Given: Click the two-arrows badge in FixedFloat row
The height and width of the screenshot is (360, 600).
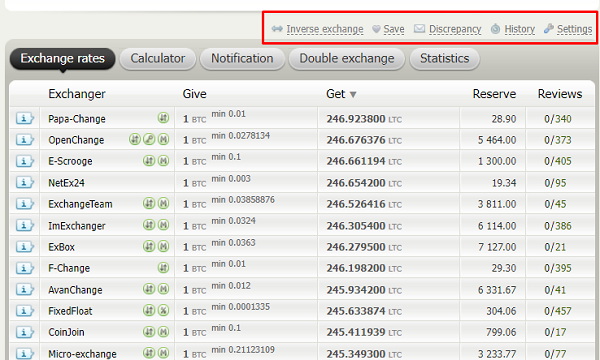Looking at the screenshot, I should [x=149, y=310].
